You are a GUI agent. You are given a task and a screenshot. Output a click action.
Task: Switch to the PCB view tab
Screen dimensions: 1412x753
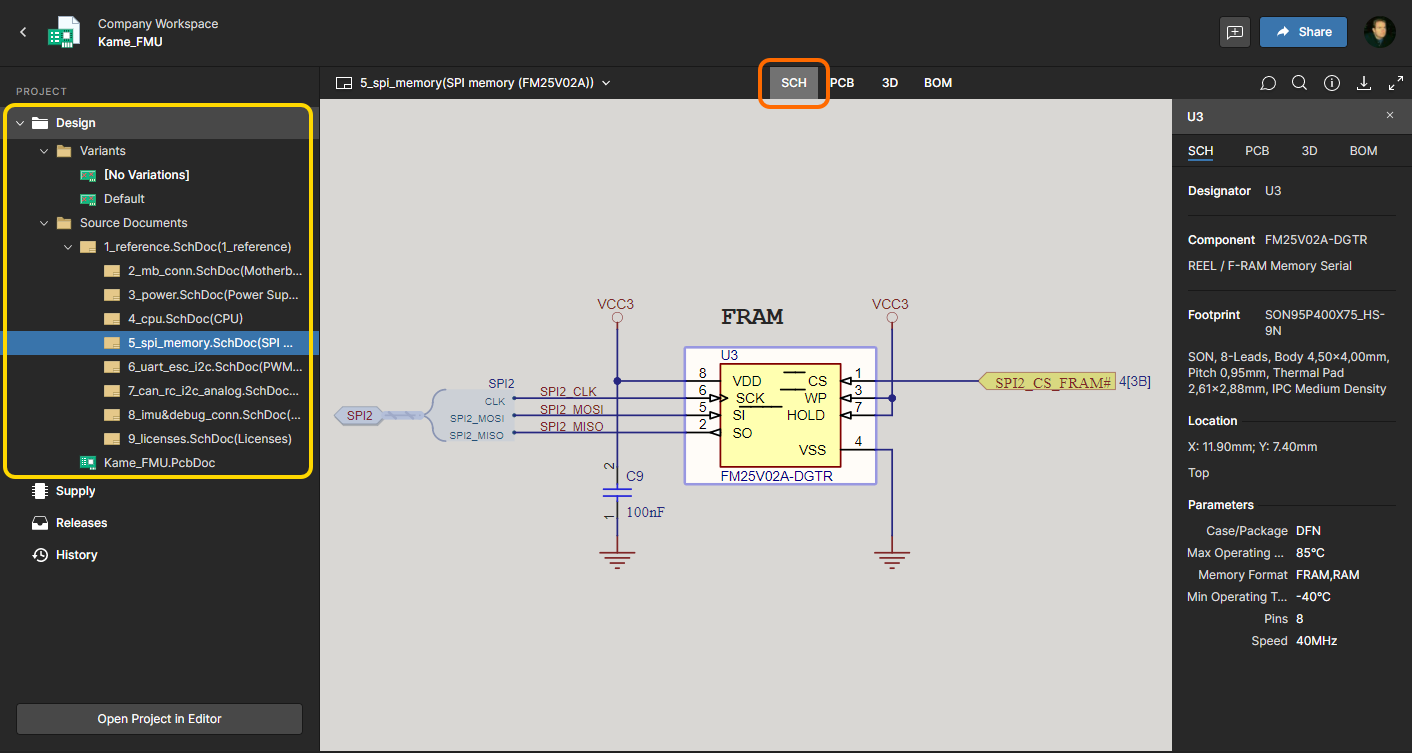pos(842,83)
